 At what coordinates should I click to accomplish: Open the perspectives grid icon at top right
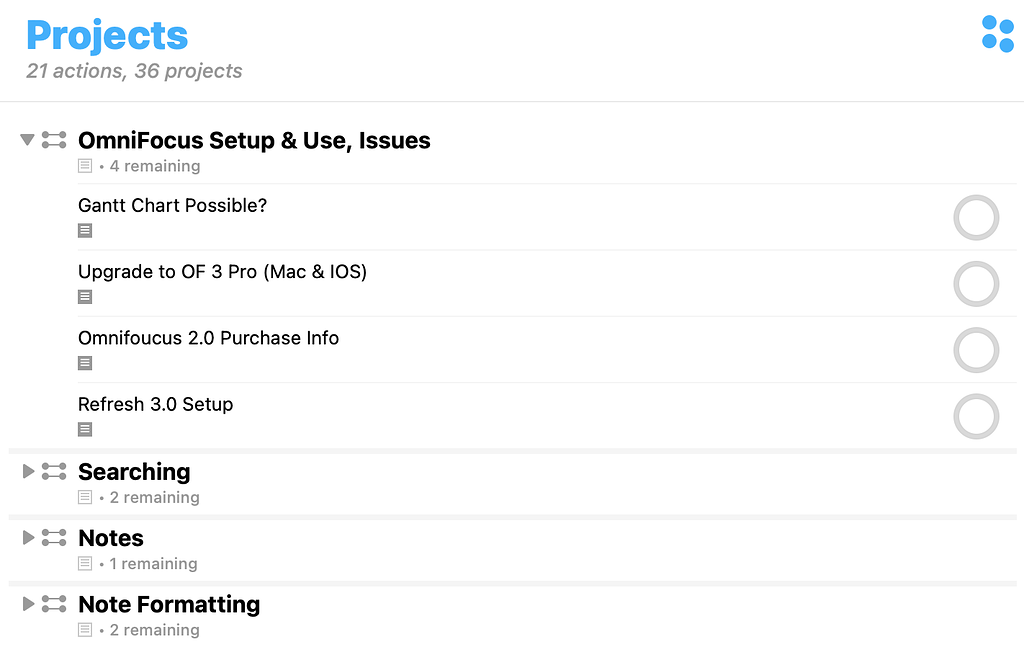point(997,34)
